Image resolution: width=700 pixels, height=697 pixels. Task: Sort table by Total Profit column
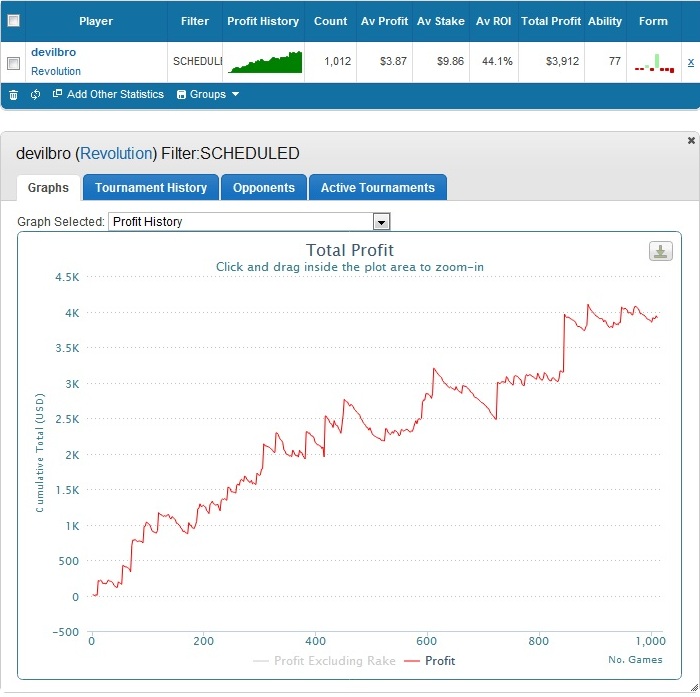point(549,21)
